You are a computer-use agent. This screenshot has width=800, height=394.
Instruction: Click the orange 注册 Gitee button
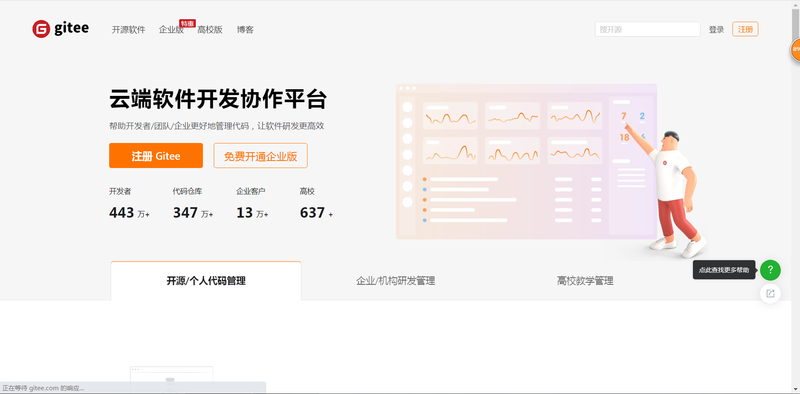pos(156,156)
